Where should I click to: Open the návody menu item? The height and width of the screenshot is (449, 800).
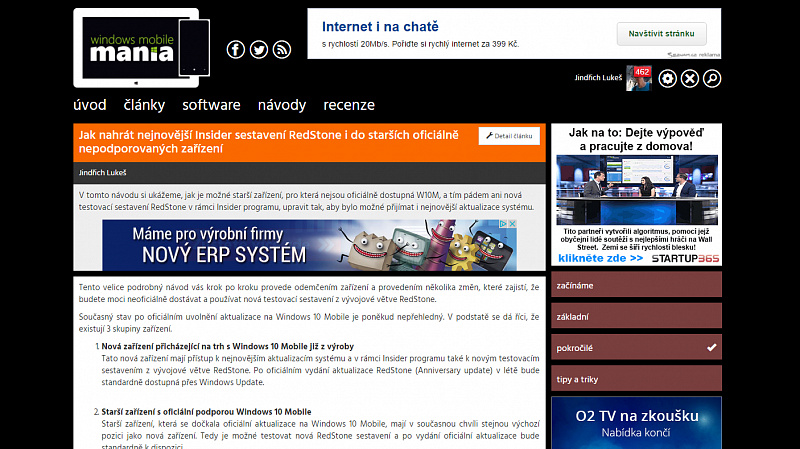282,105
